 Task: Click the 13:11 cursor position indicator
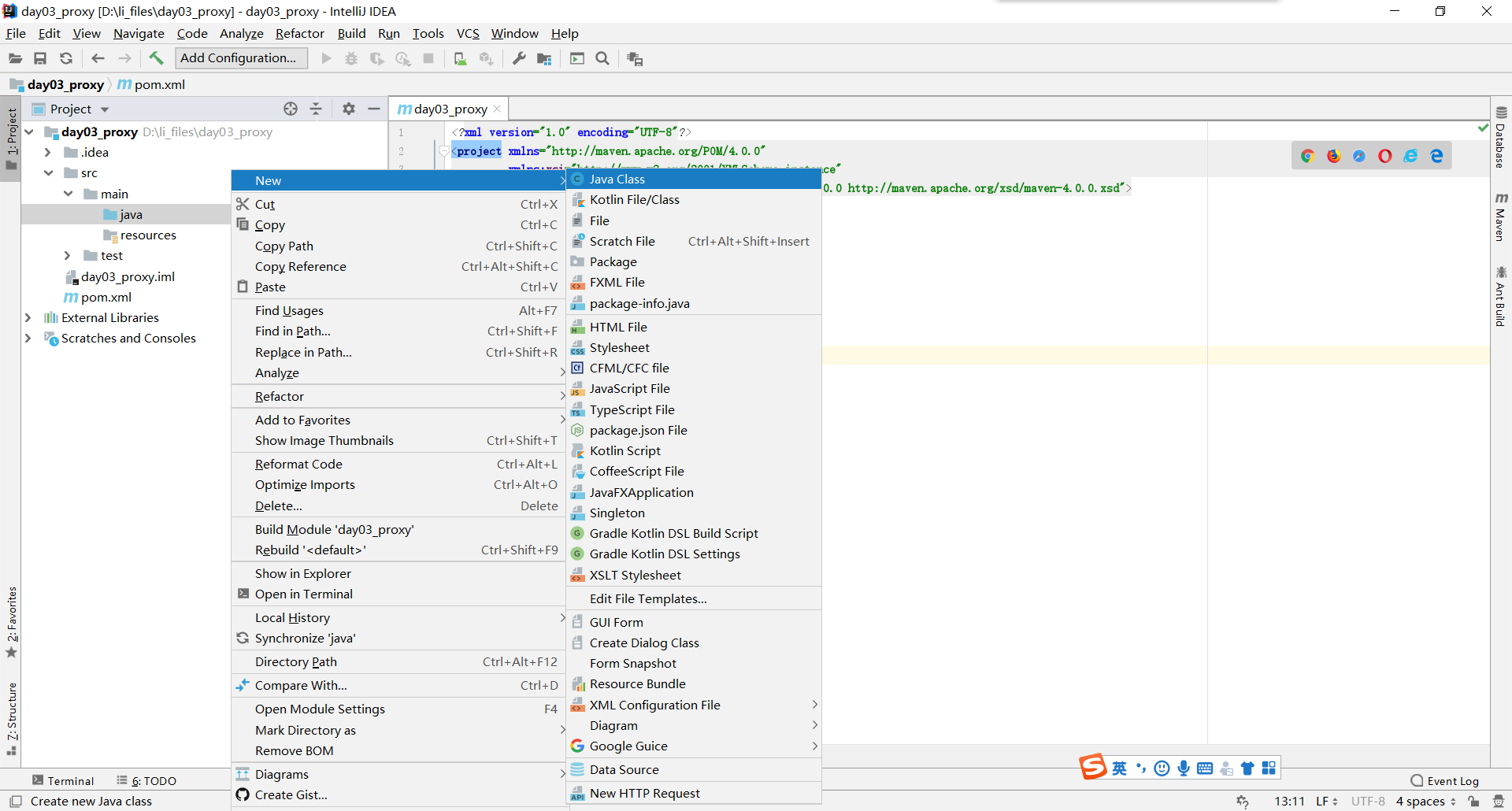1289,801
